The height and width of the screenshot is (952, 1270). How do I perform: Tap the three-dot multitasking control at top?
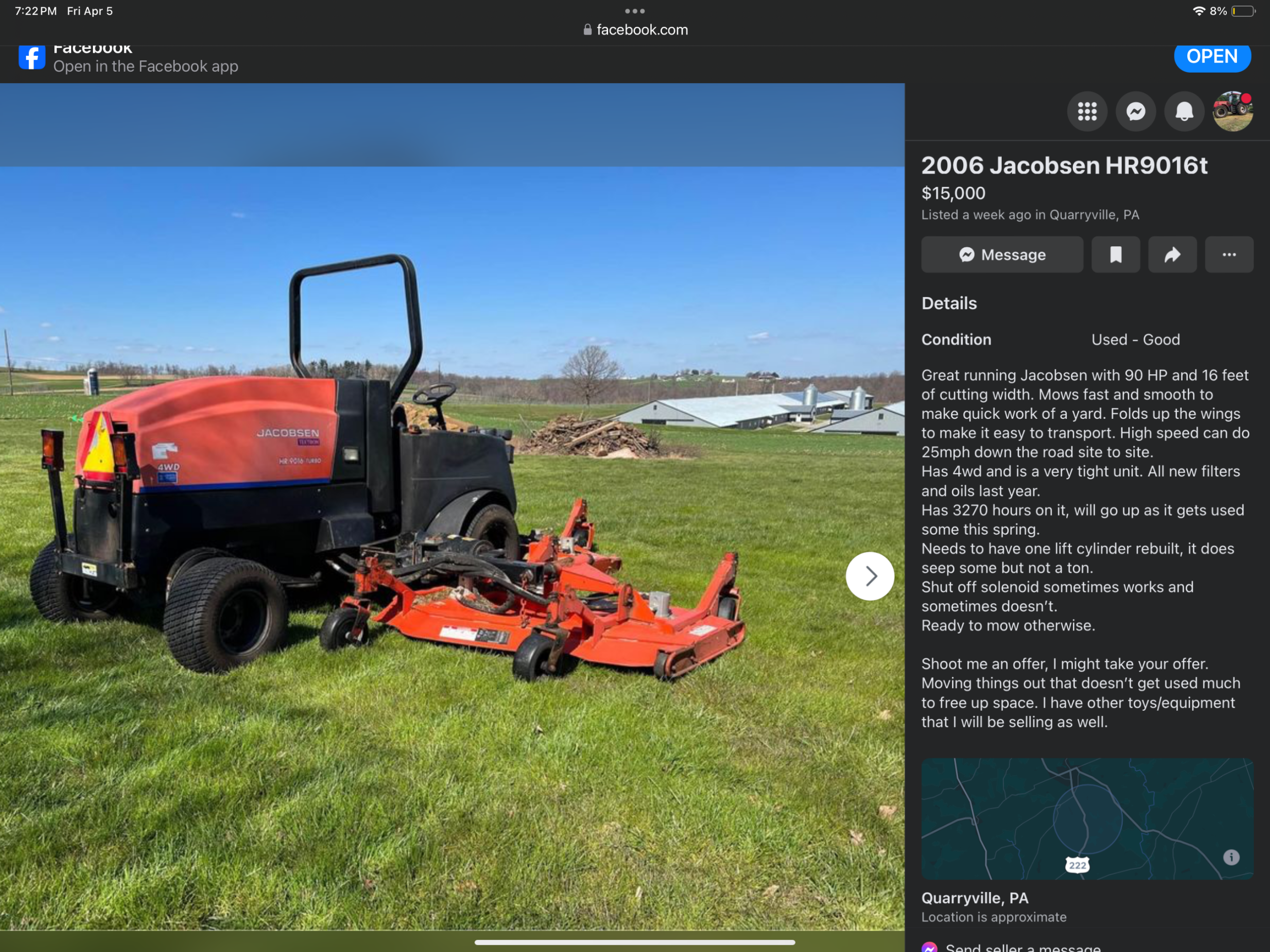[x=634, y=11]
